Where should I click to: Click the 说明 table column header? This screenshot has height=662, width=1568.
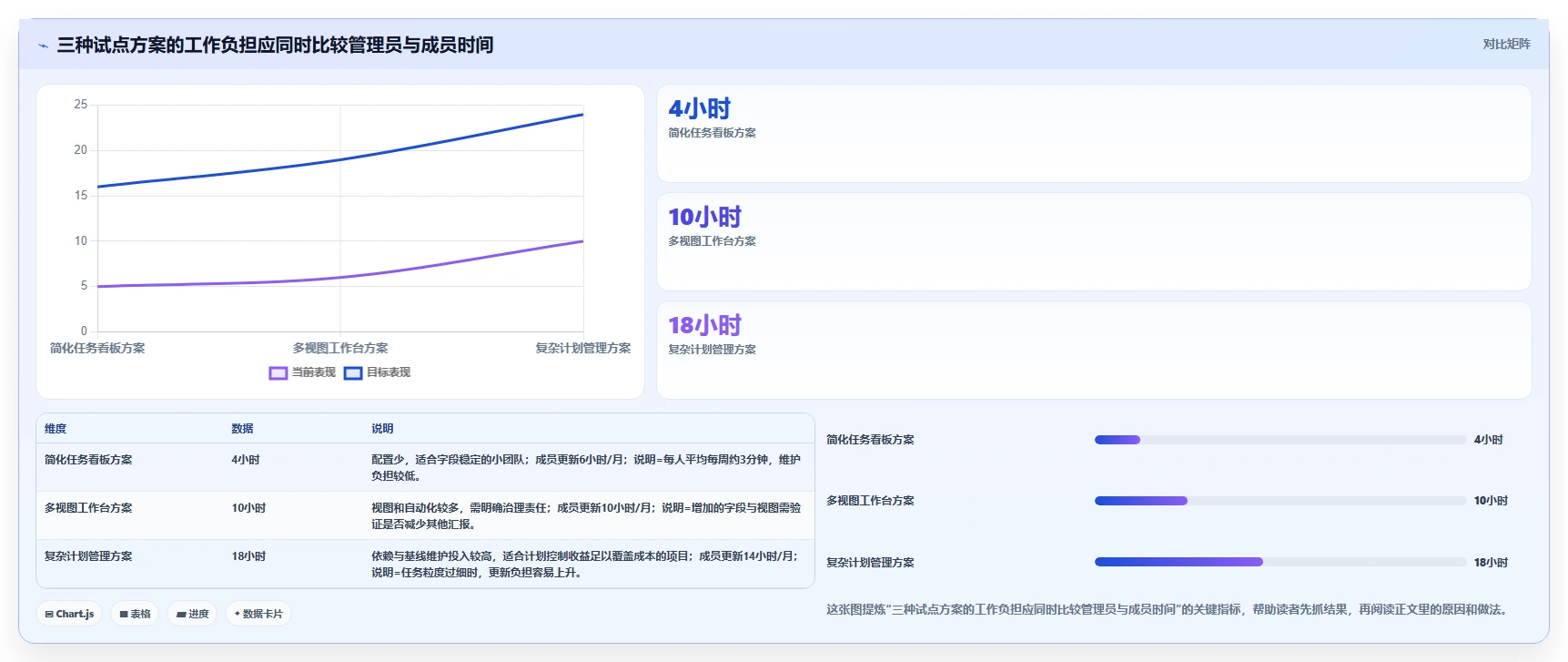[382, 429]
